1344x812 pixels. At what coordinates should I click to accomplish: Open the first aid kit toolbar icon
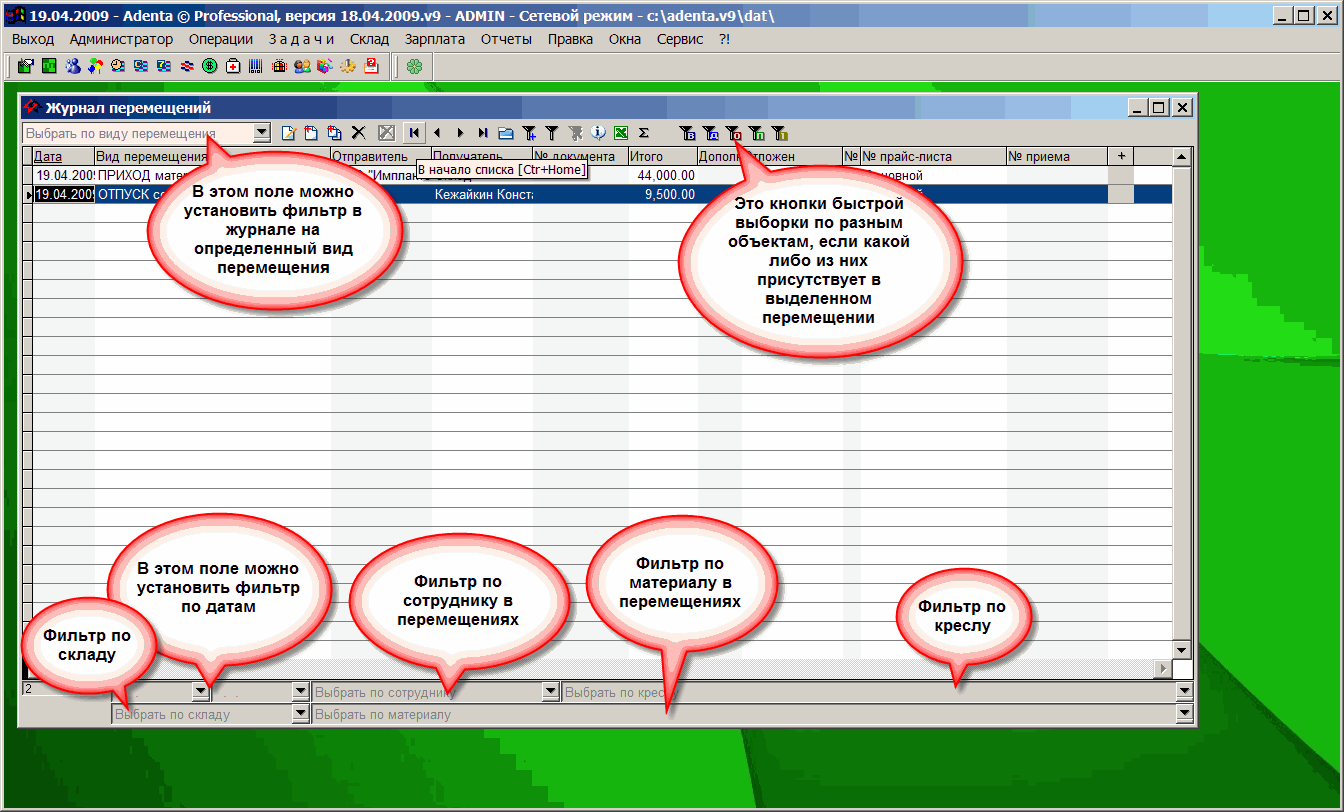(x=233, y=67)
